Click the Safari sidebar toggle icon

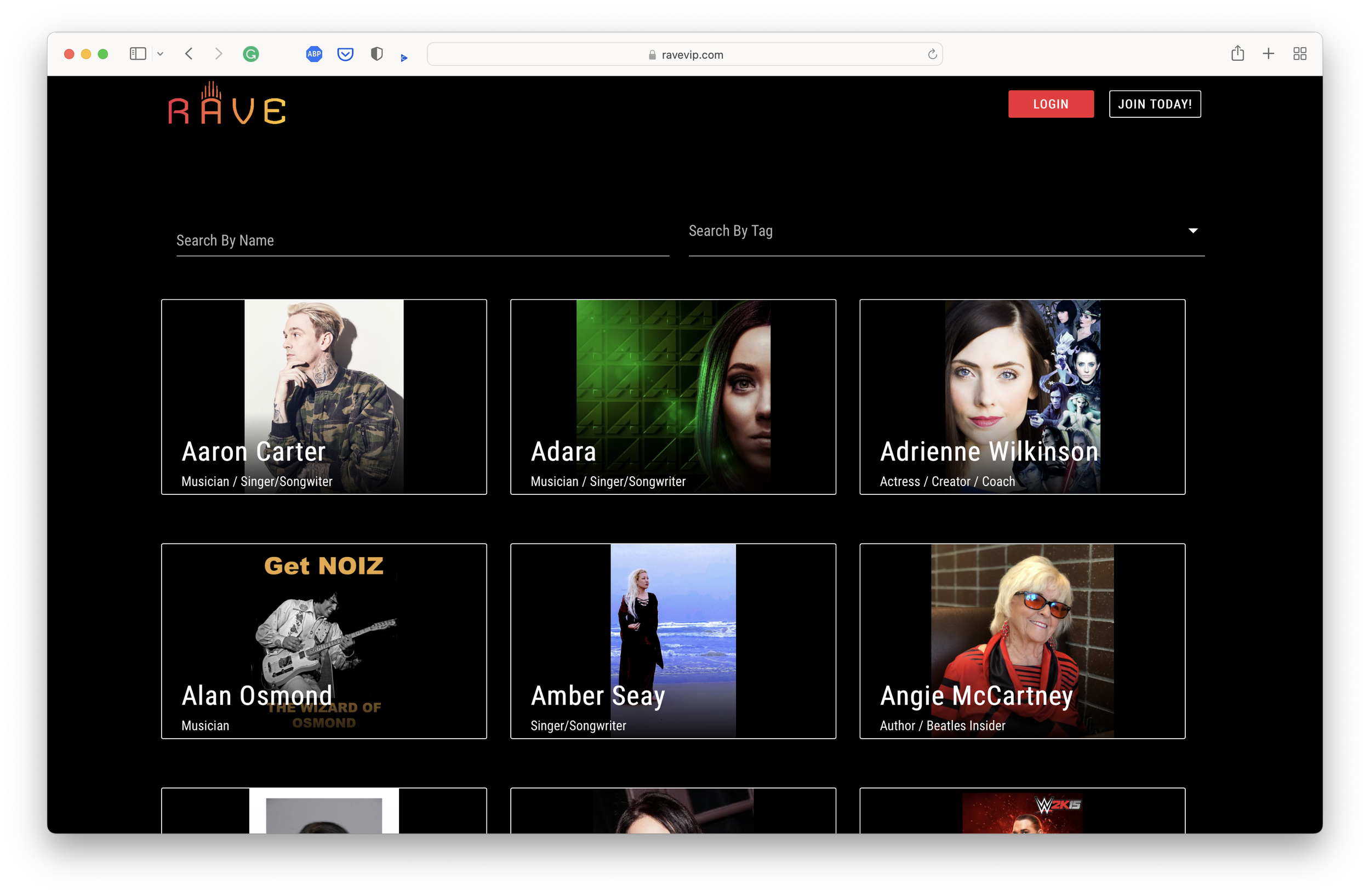(138, 54)
